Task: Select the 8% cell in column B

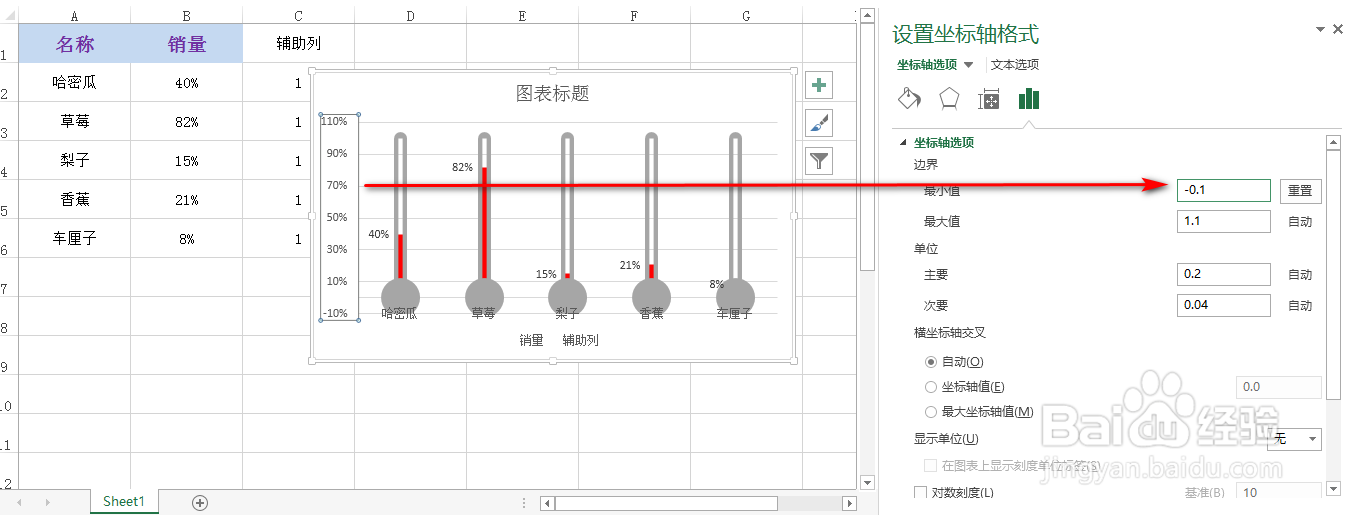Action: click(x=186, y=239)
